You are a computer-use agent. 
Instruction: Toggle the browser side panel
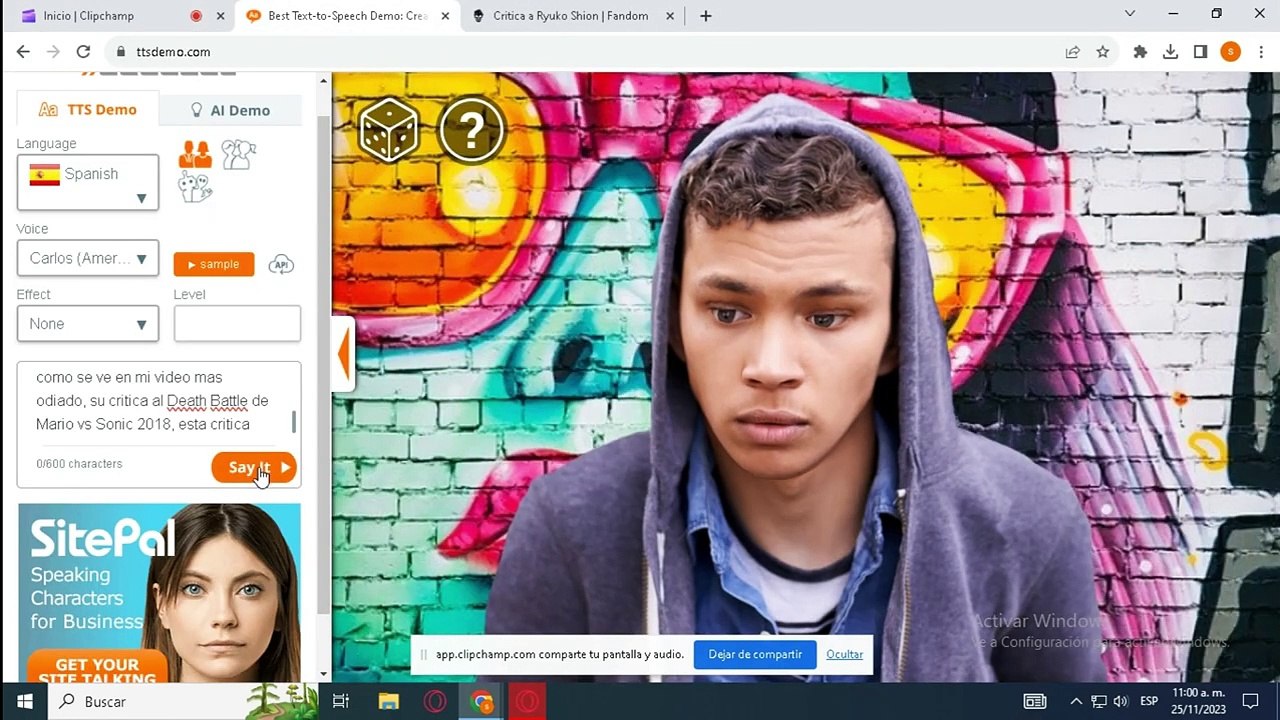1200,52
